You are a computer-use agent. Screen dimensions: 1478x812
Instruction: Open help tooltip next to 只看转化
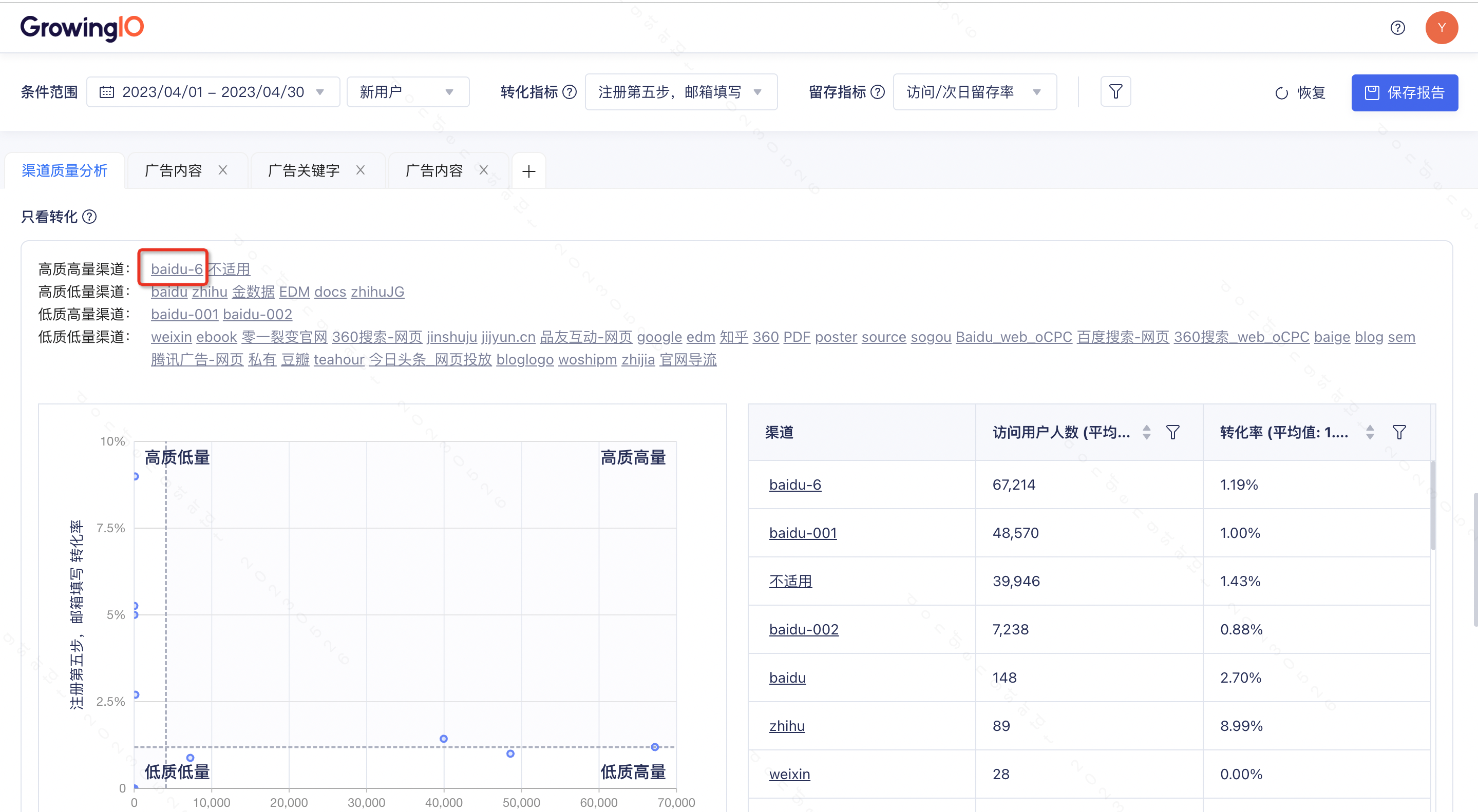pos(89,217)
